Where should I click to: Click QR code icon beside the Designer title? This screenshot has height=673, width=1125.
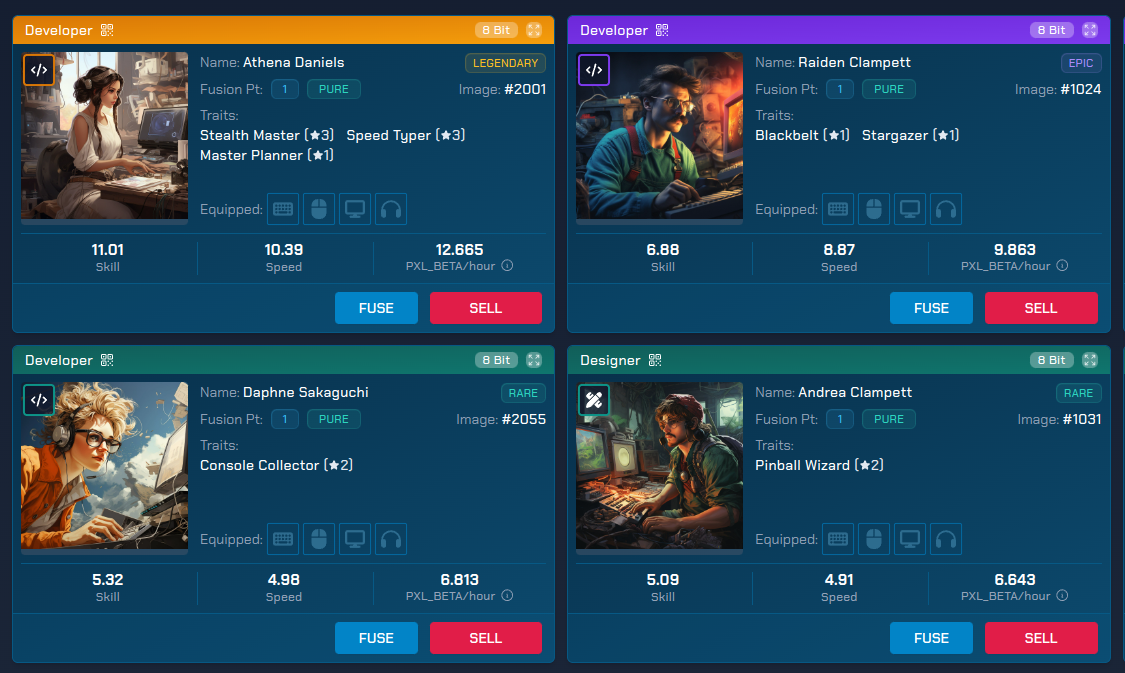click(x=656, y=360)
